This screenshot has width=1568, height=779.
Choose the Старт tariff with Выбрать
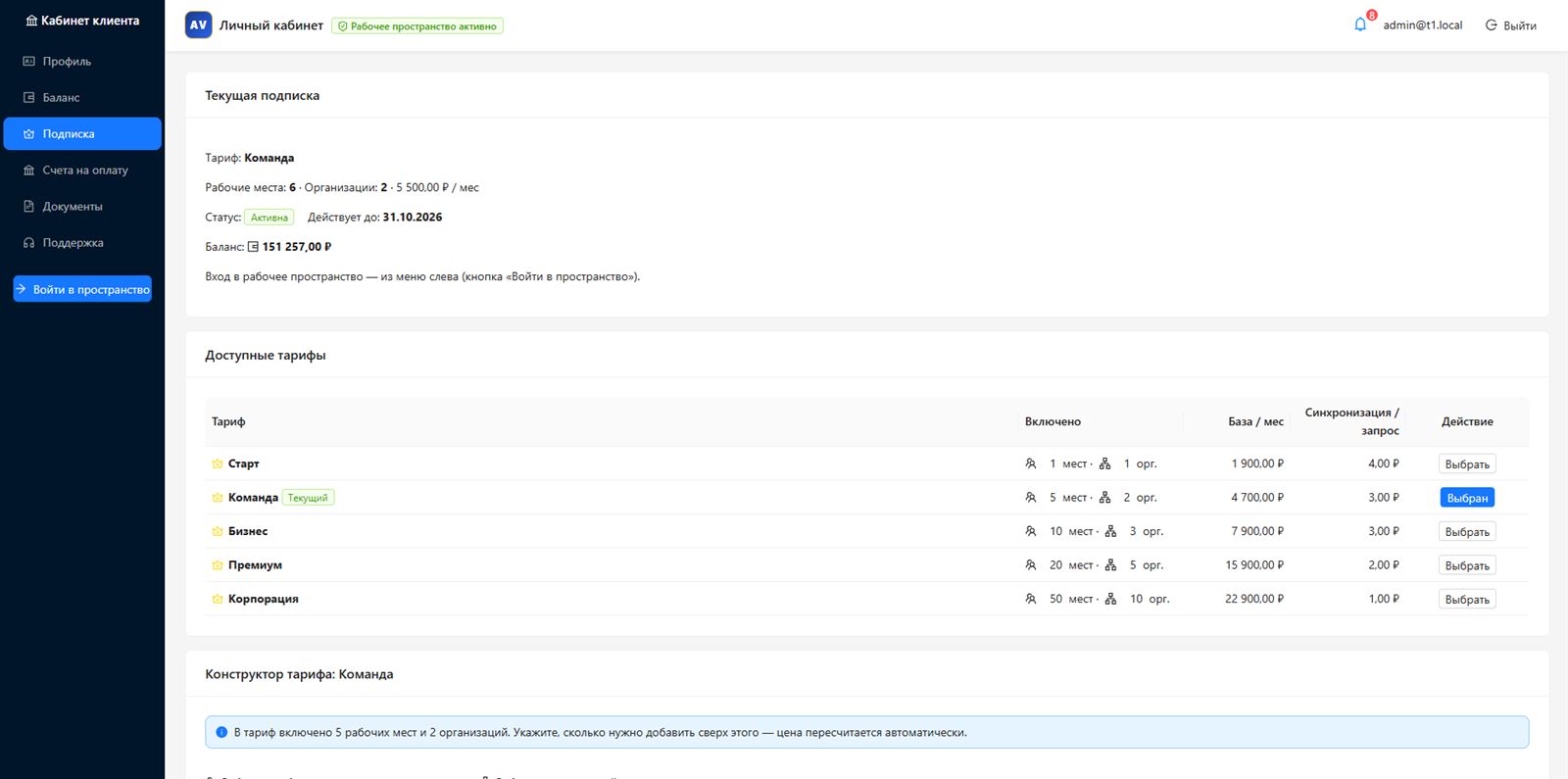1467,464
